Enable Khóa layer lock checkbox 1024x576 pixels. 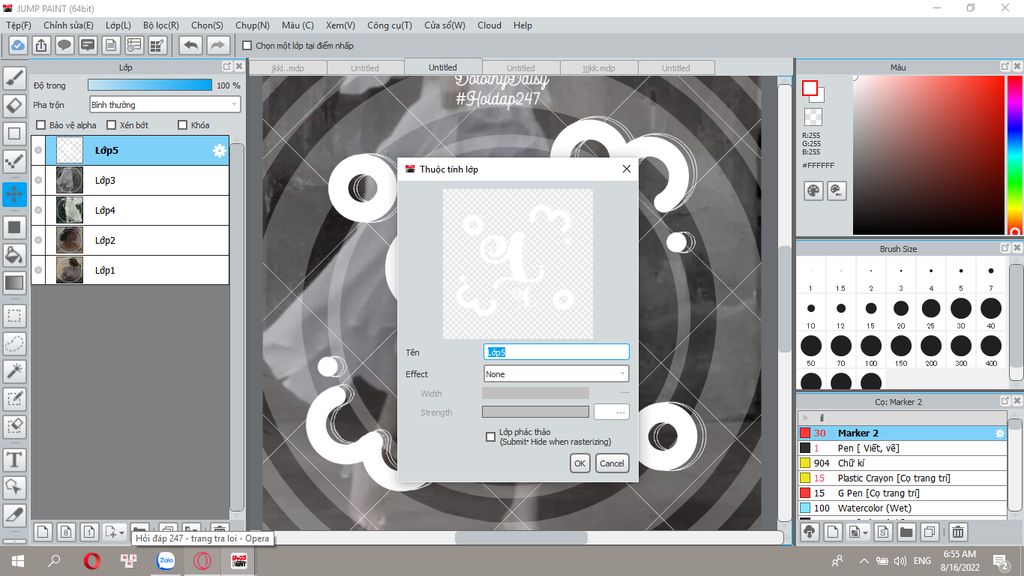click(182, 125)
